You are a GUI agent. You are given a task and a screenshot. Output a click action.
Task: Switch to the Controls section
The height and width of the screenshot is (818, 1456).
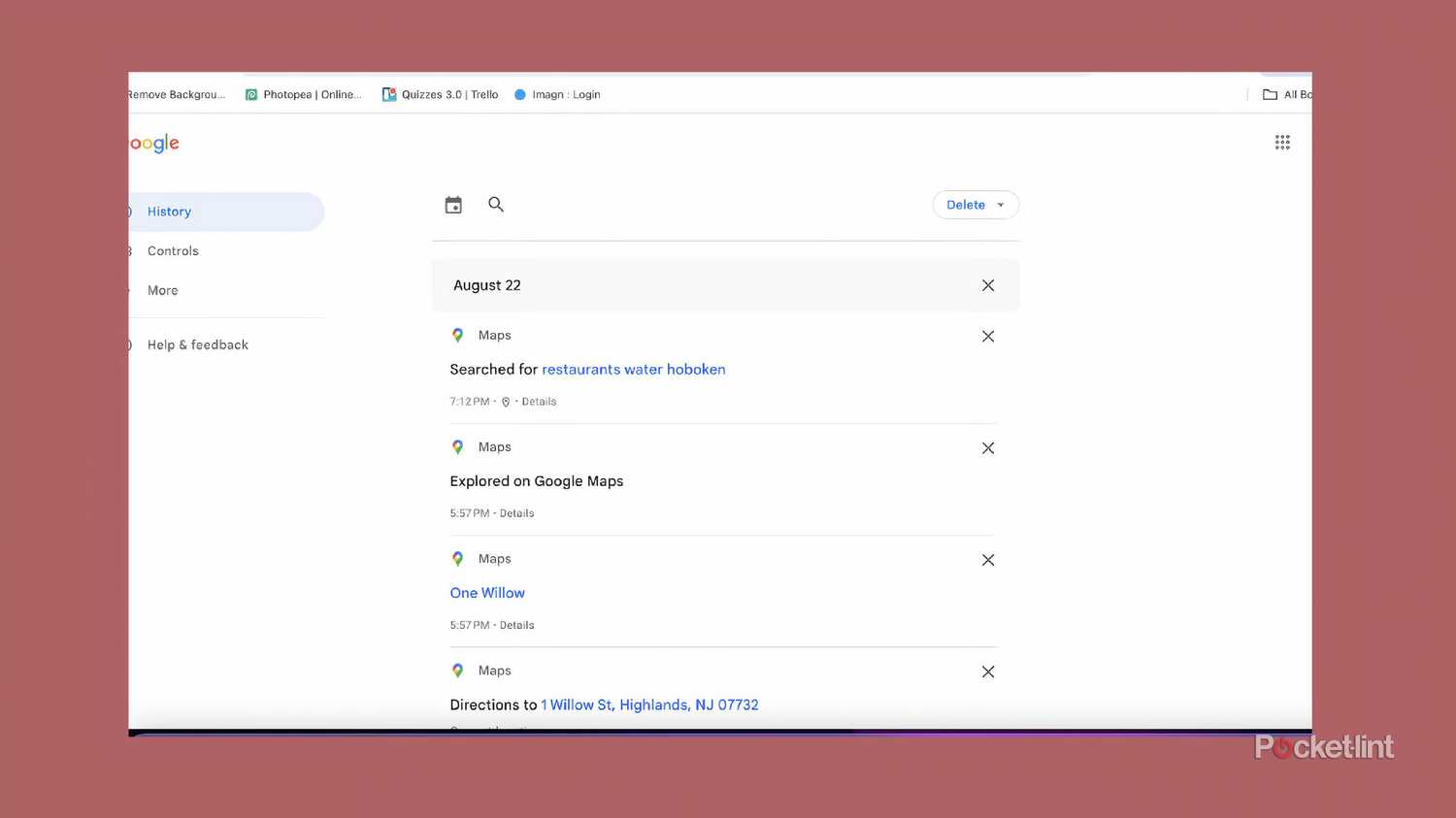click(x=173, y=250)
